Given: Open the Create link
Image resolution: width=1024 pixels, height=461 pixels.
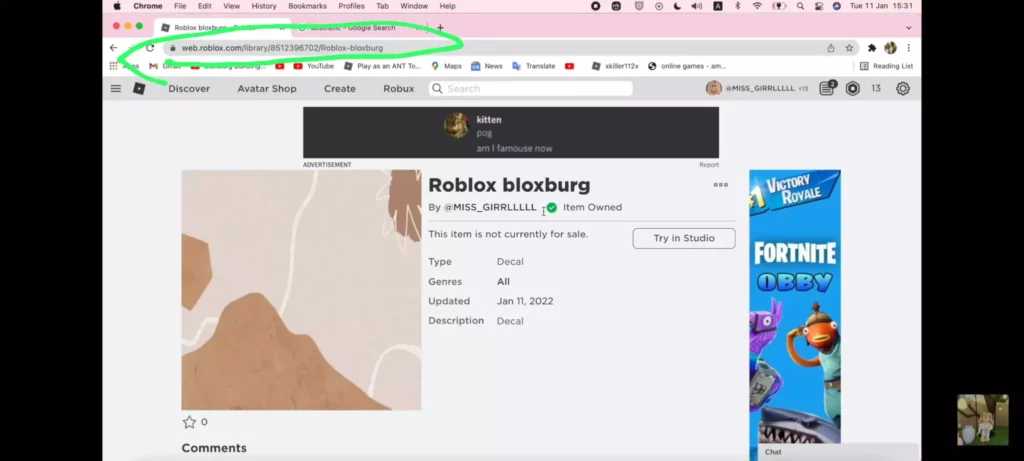Looking at the screenshot, I should coord(340,88).
